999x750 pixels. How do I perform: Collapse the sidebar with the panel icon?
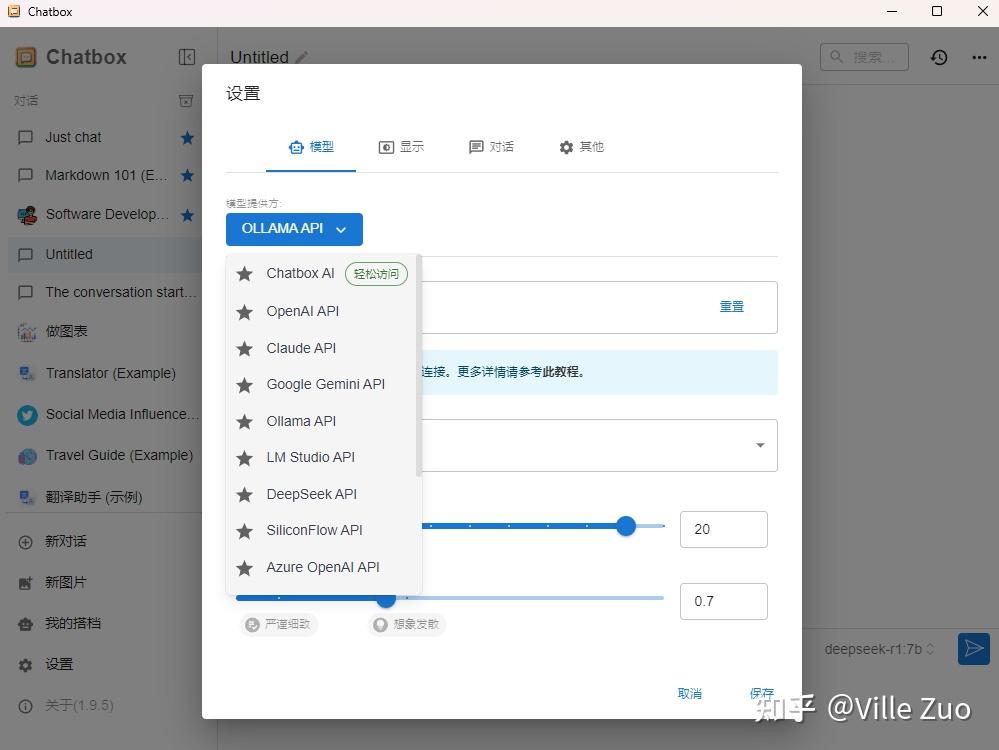[x=187, y=57]
